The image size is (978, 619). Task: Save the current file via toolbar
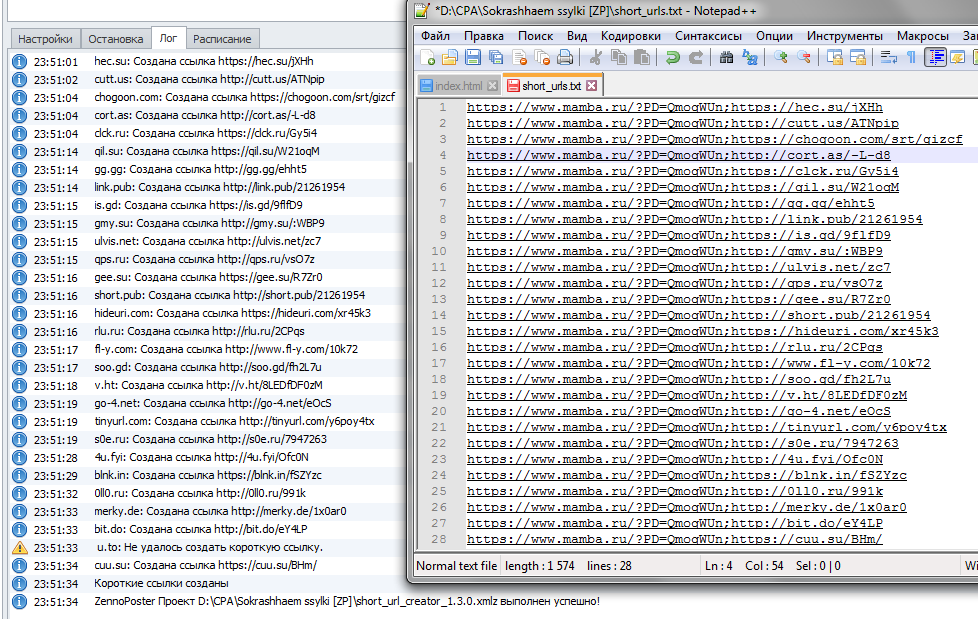pos(473,57)
